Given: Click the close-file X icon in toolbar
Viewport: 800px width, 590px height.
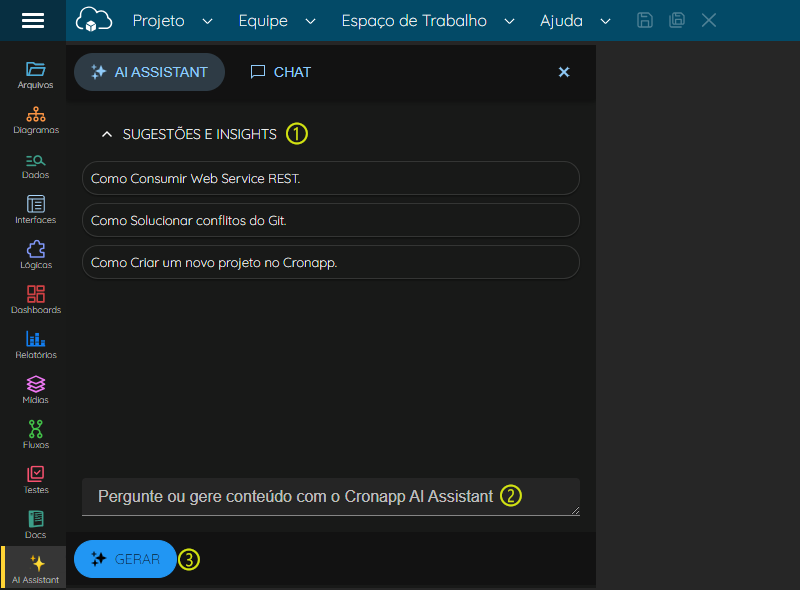Looking at the screenshot, I should click(709, 20).
